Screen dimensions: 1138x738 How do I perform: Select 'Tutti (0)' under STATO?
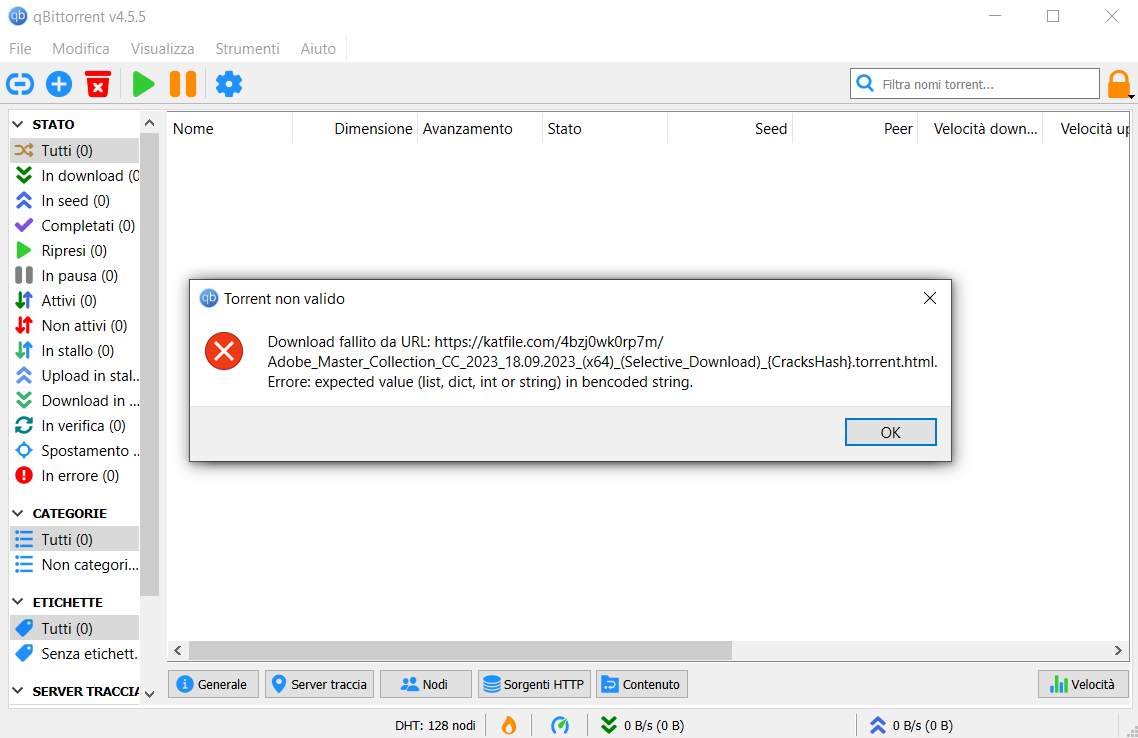(75, 151)
